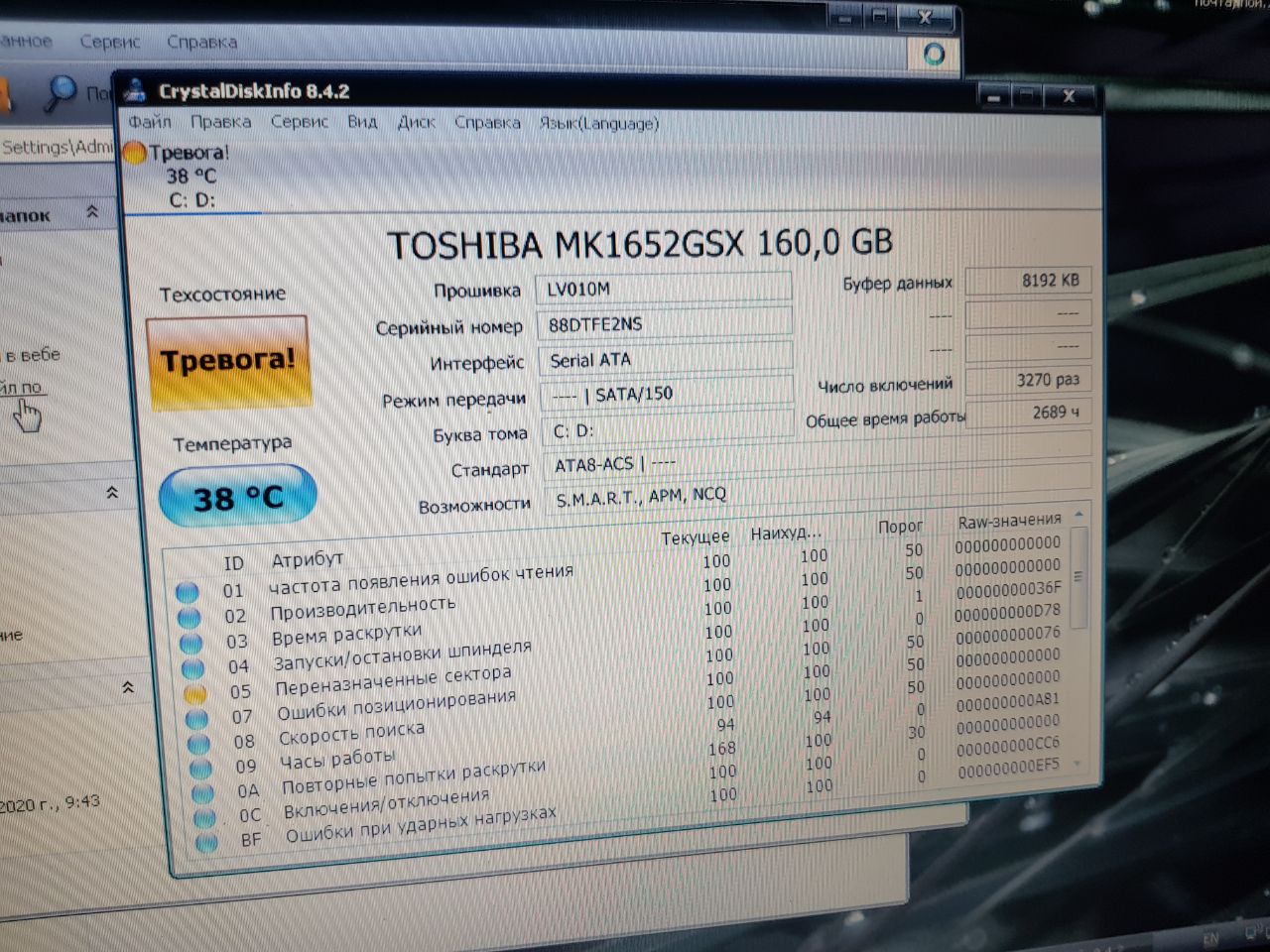The width and height of the screenshot is (1270, 952).
Task: Click the power-on hours field 2689 ч
Action: (1028, 412)
